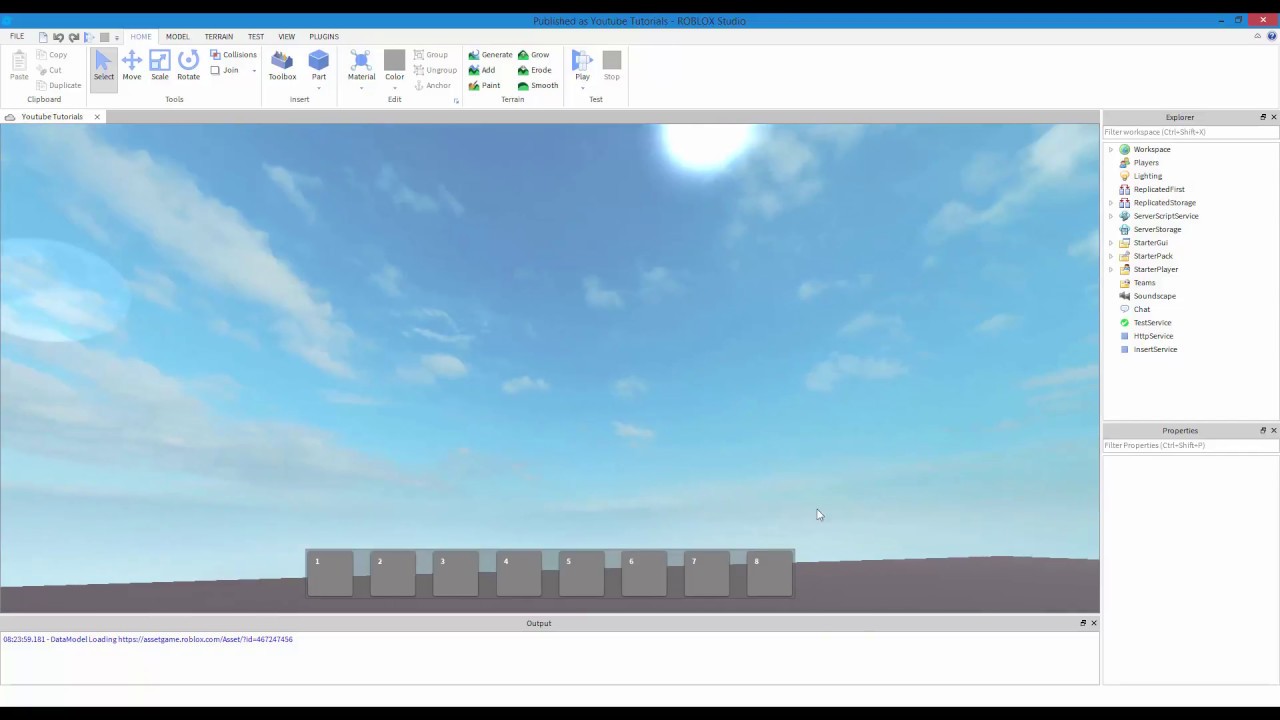Select ServerStorage in the Explorer

[1157, 229]
